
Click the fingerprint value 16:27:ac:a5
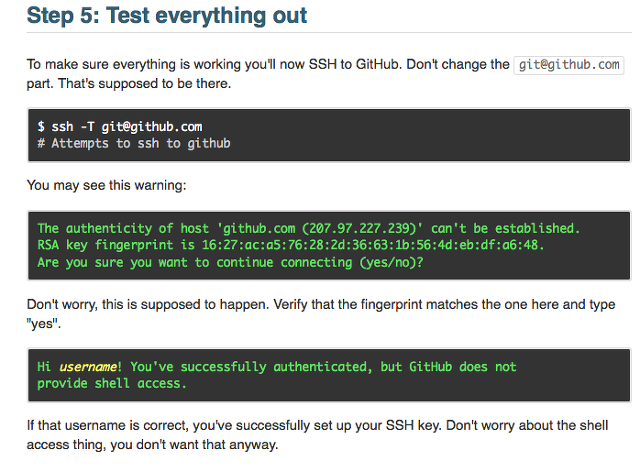pyautogui.click(x=373, y=245)
